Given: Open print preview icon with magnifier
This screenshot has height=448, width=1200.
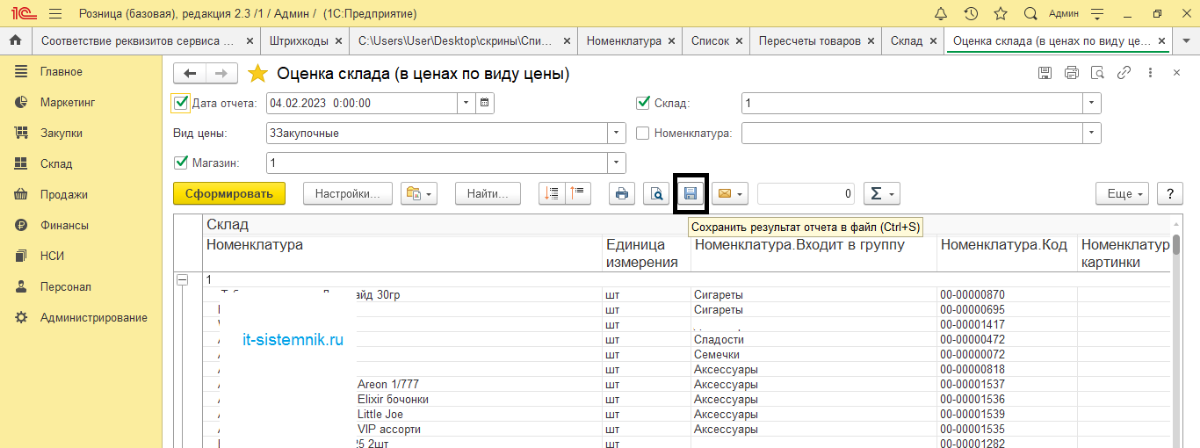Looking at the screenshot, I should click(656, 194).
